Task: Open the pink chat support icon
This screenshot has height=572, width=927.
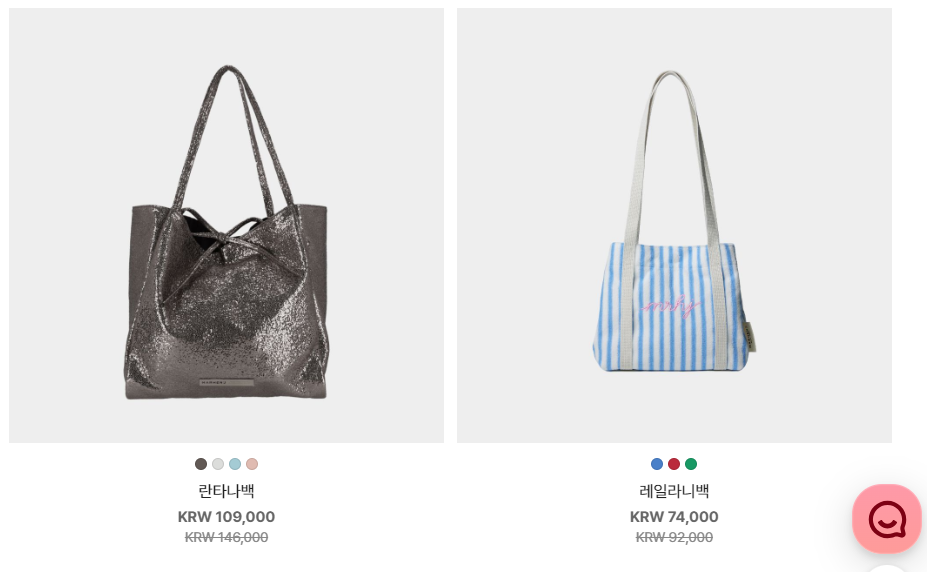Action: pos(887,519)
